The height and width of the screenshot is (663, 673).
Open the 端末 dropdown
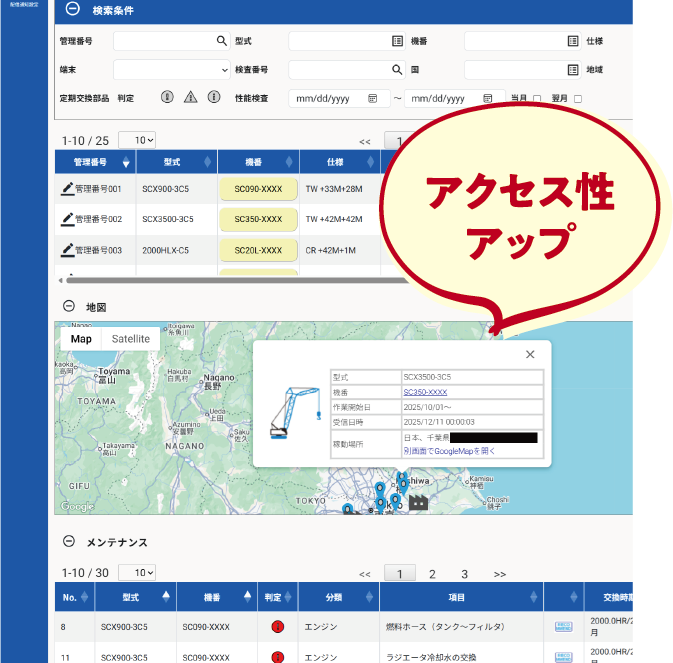pos(172,70)
